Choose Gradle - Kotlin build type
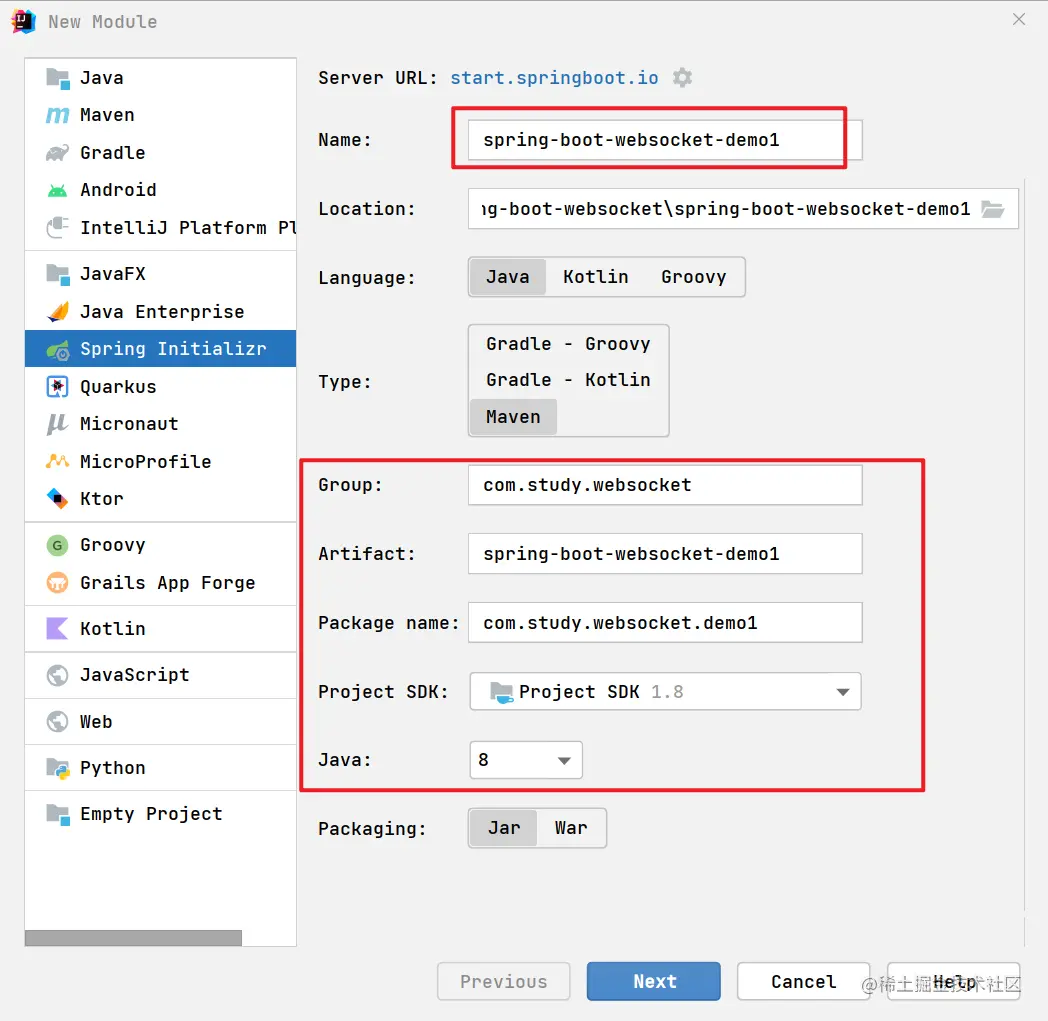The image size is (1048, 1021). pos(568,380)
